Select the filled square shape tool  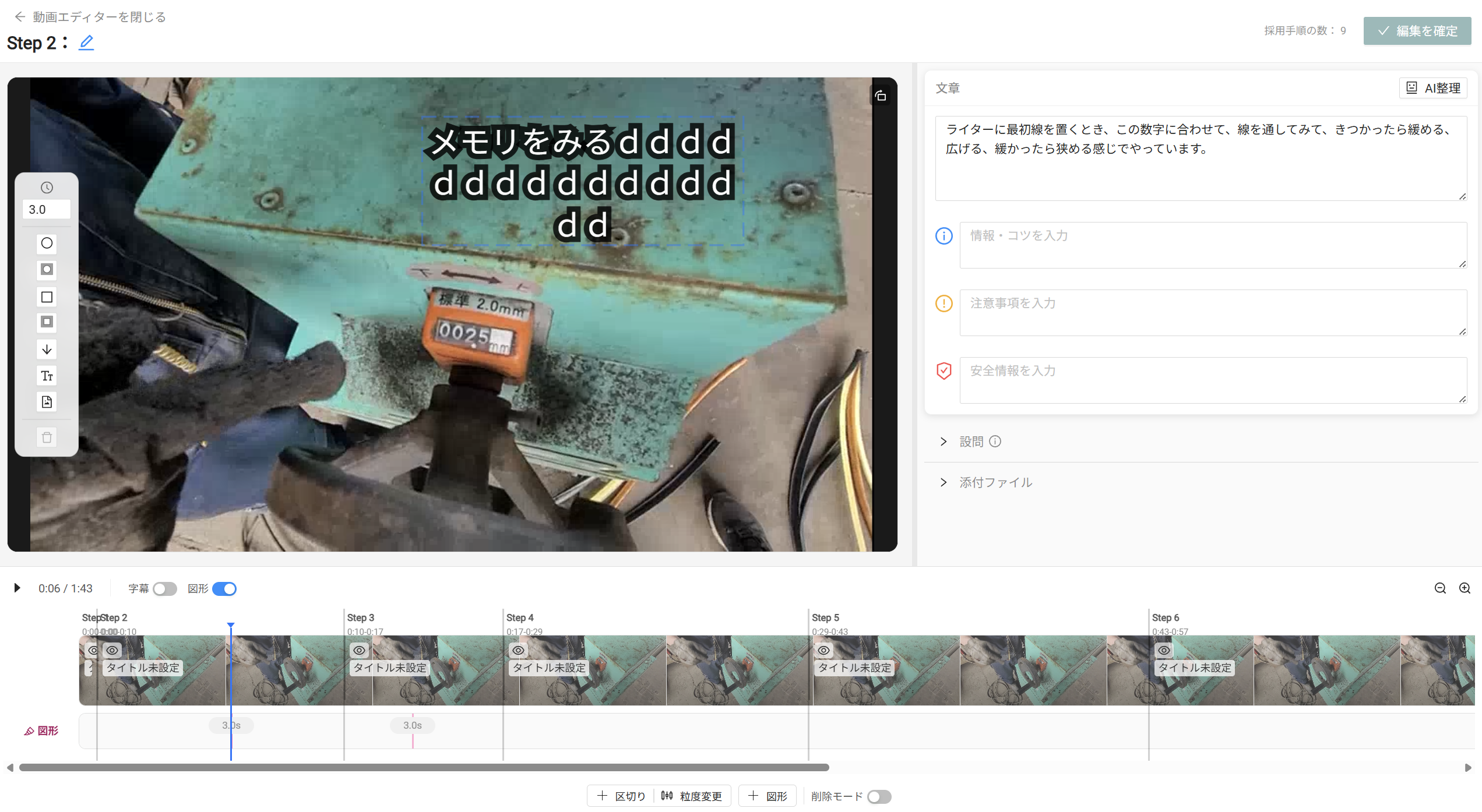47,322
